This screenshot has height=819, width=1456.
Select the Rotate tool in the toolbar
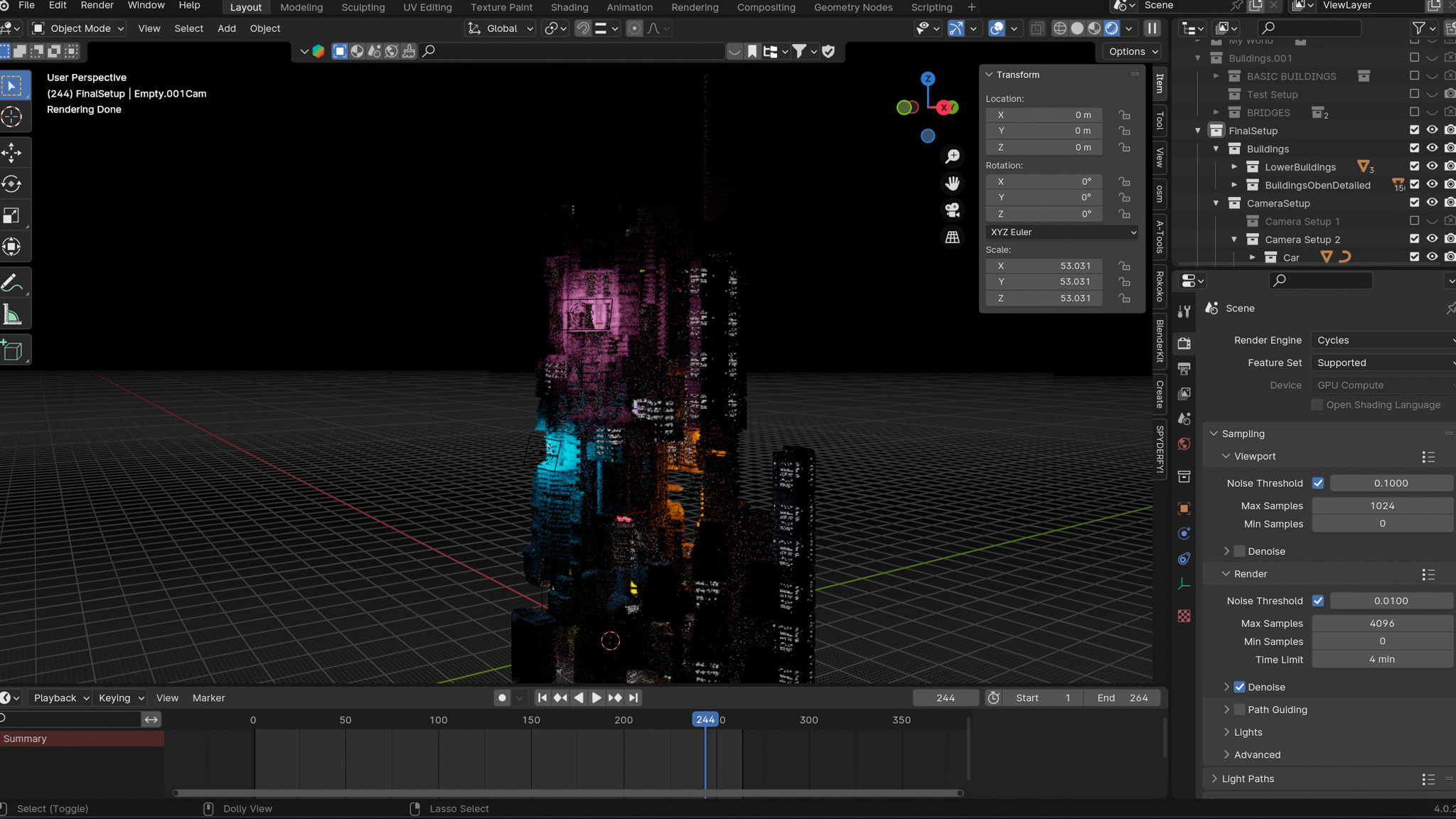pyautogui.click(x=13, y=184)
